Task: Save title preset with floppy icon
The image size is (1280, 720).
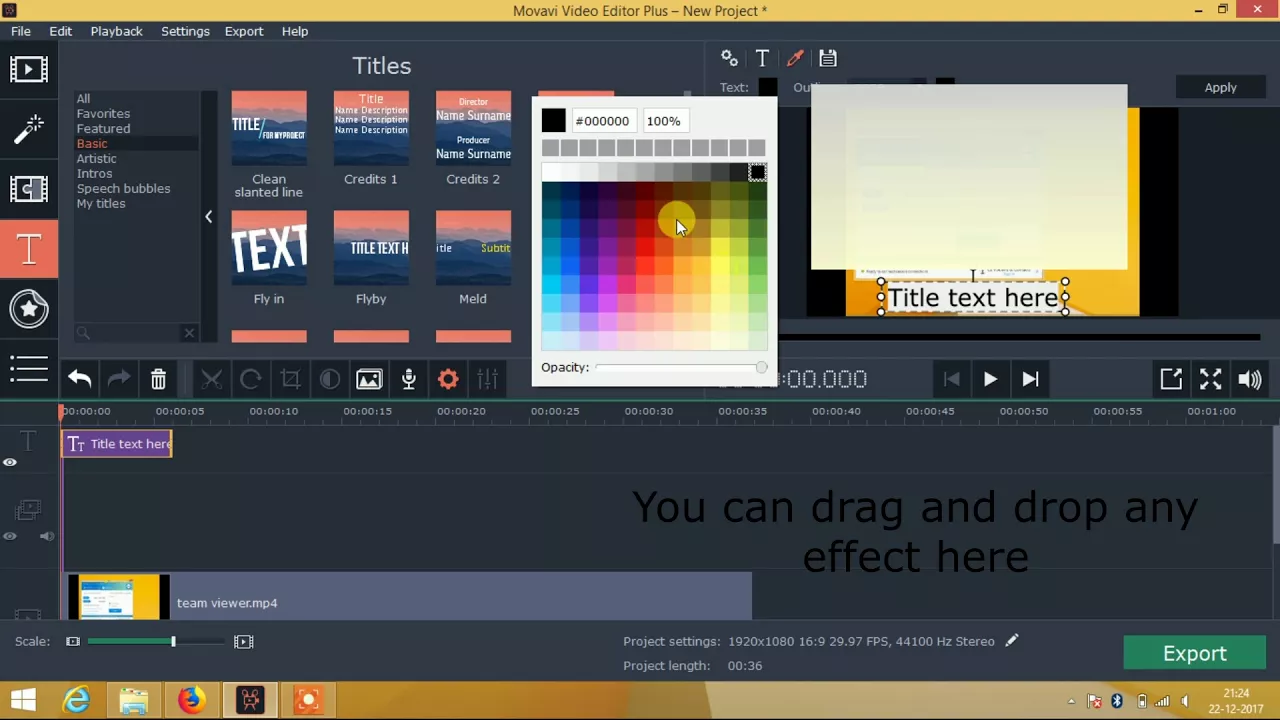Action: [x=828, y=58]
